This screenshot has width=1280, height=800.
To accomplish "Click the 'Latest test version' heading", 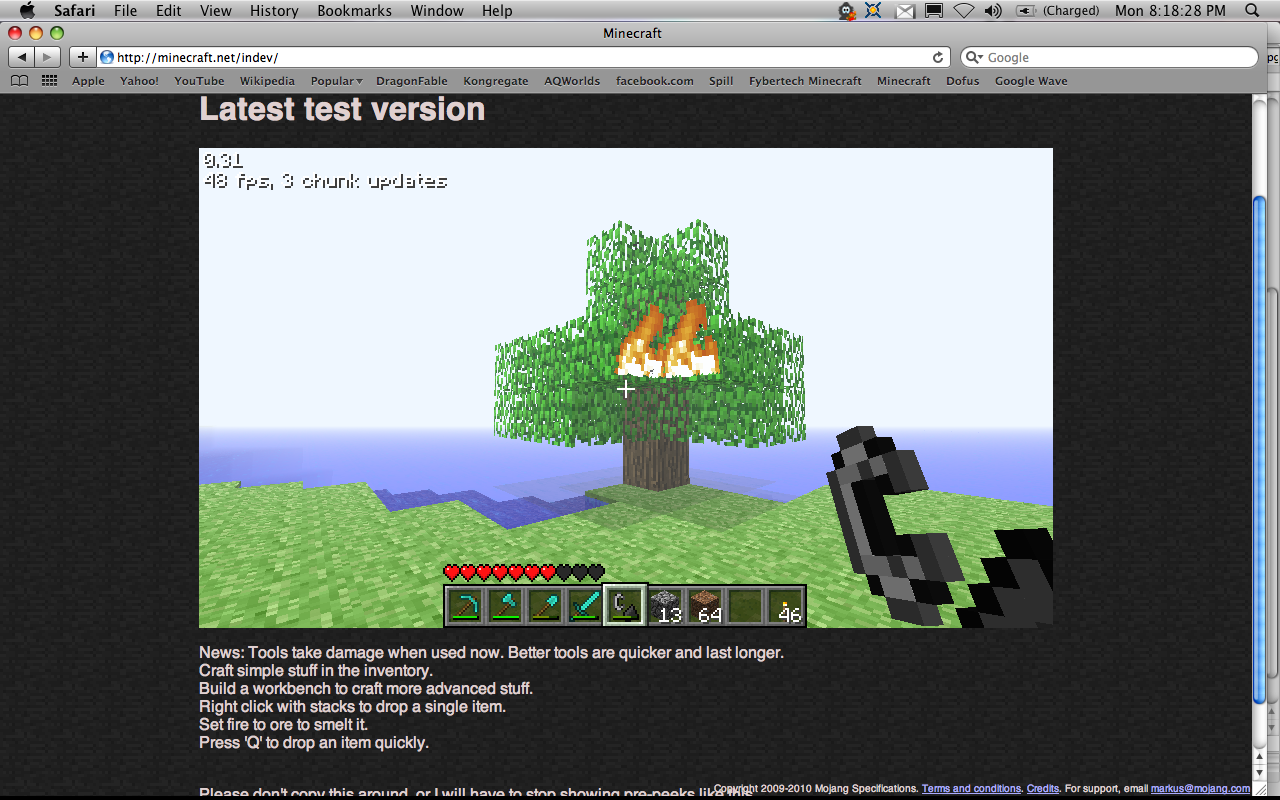I will coord(342,109).
